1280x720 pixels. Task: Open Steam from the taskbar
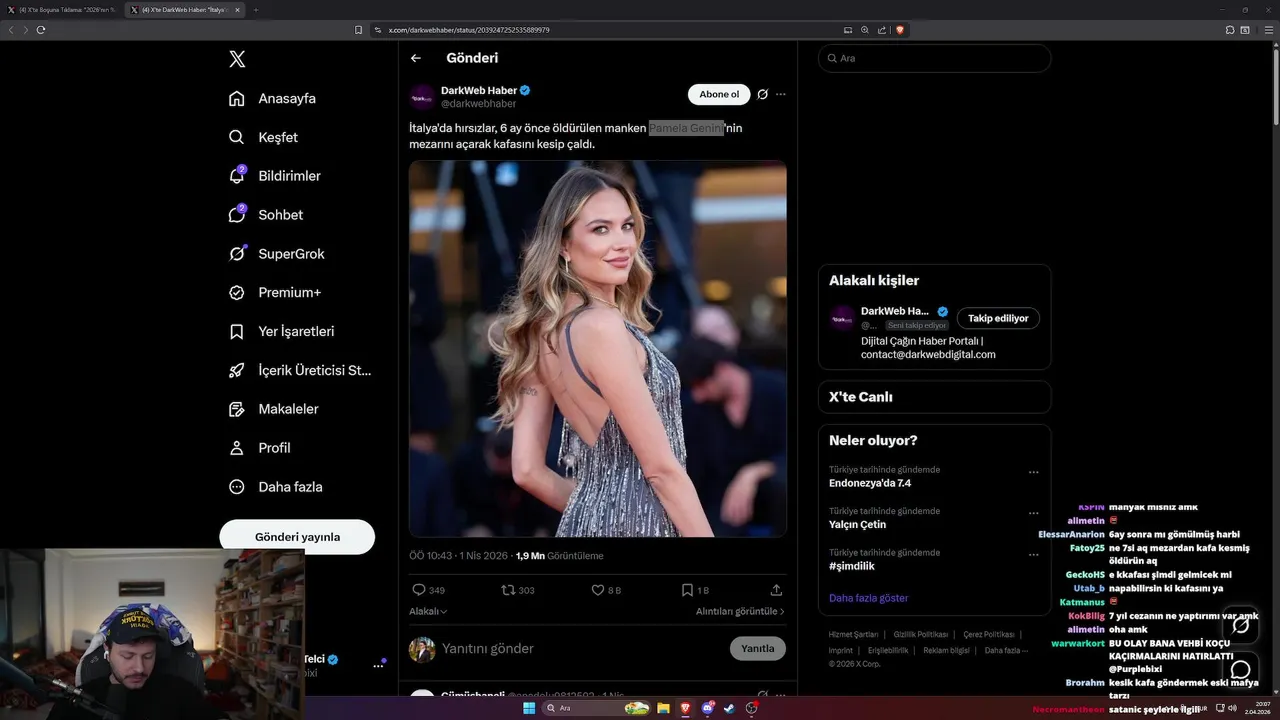pos(729,708)
